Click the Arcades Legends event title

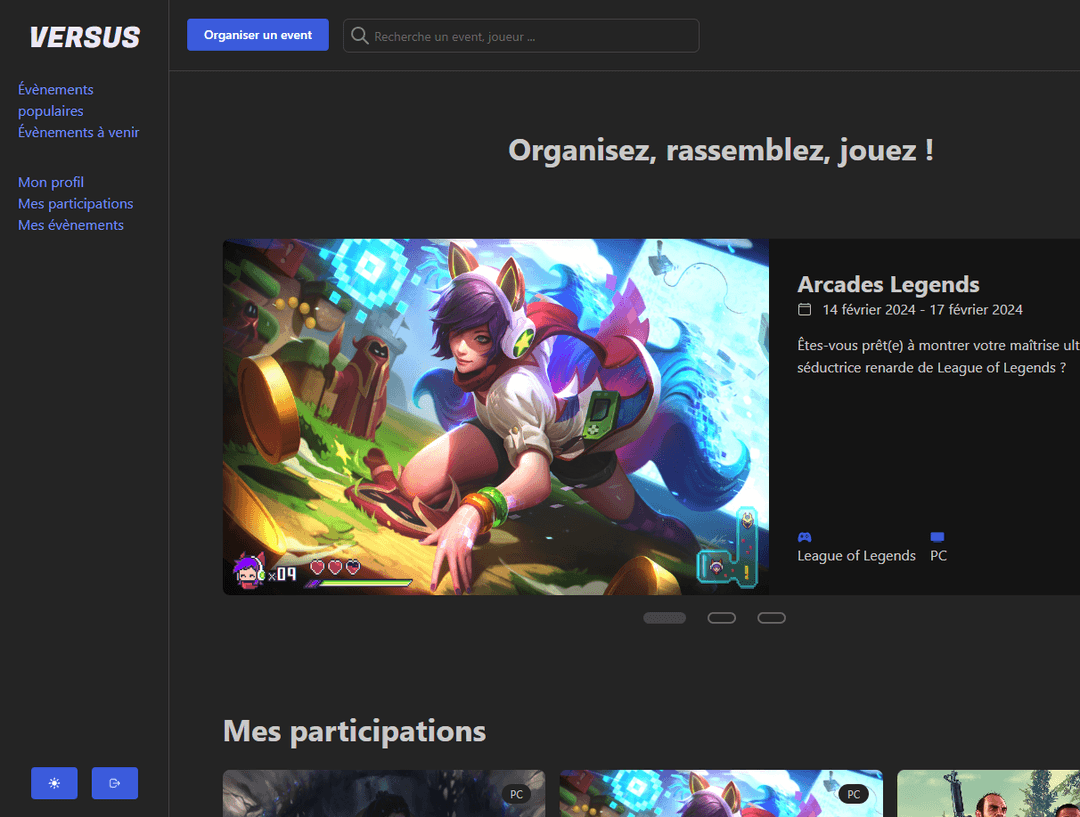click(x=889, y=285)
